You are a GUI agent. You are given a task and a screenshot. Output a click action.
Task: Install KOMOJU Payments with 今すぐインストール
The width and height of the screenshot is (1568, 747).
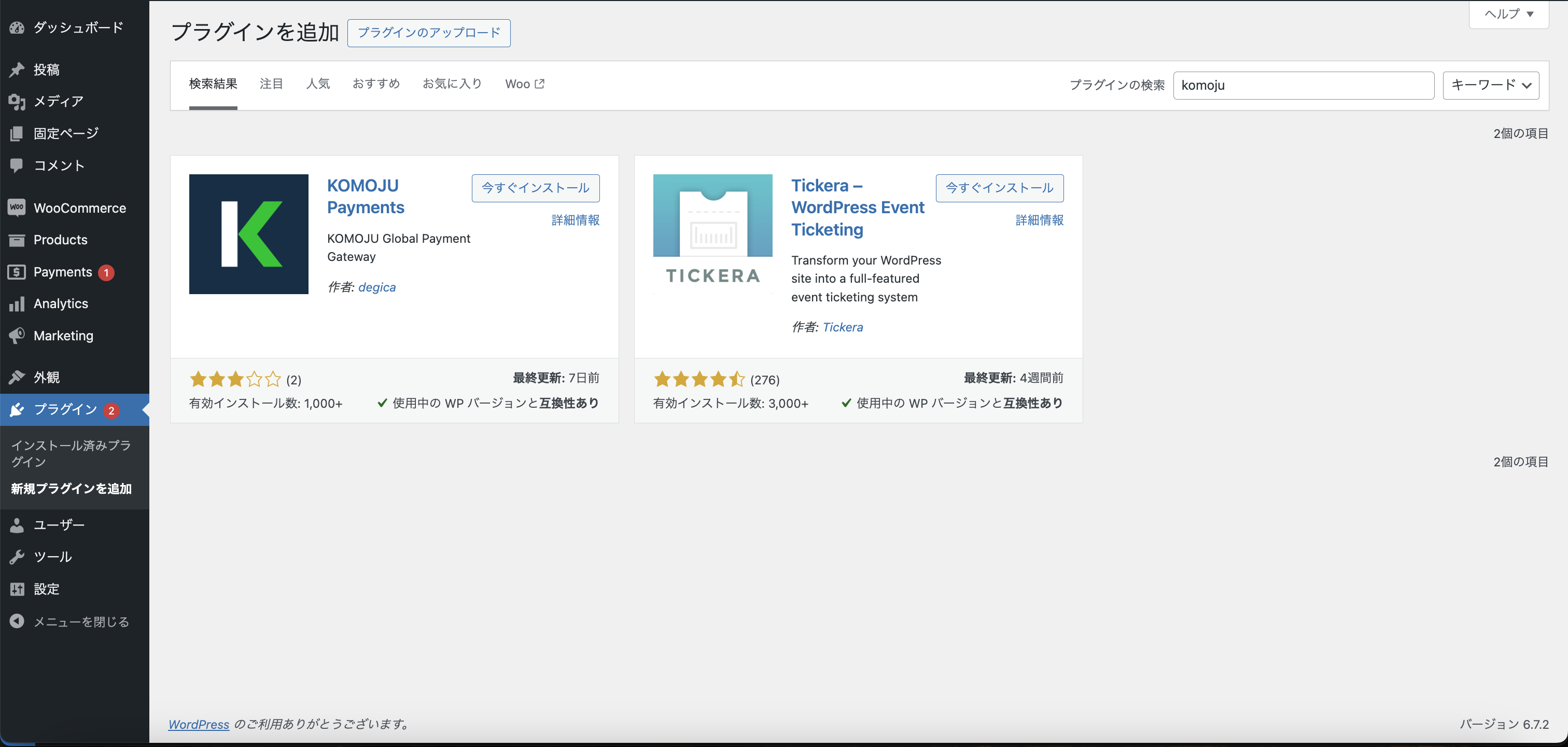point(536,188)
